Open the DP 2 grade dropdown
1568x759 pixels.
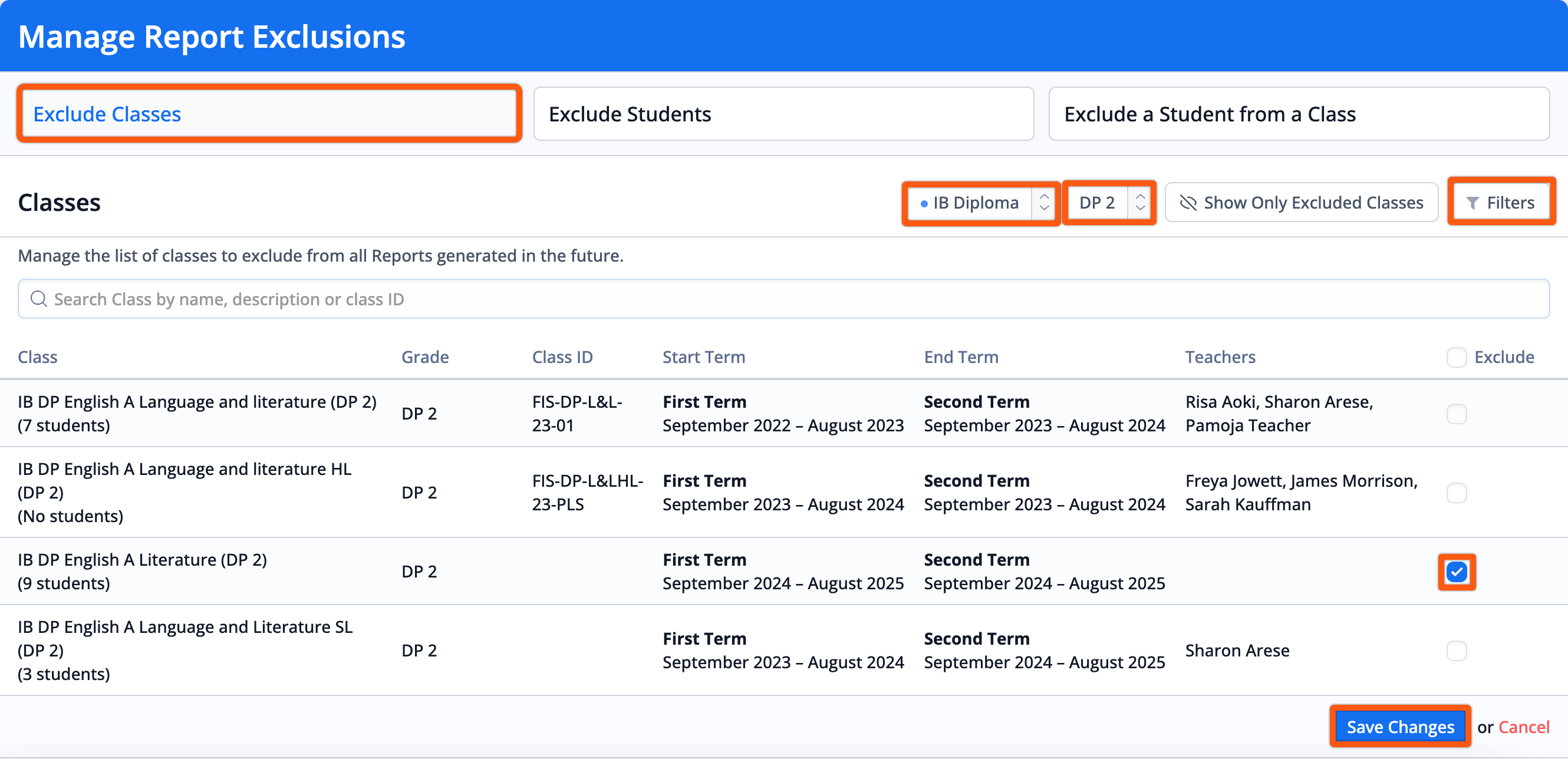(x=1109, y=203)
